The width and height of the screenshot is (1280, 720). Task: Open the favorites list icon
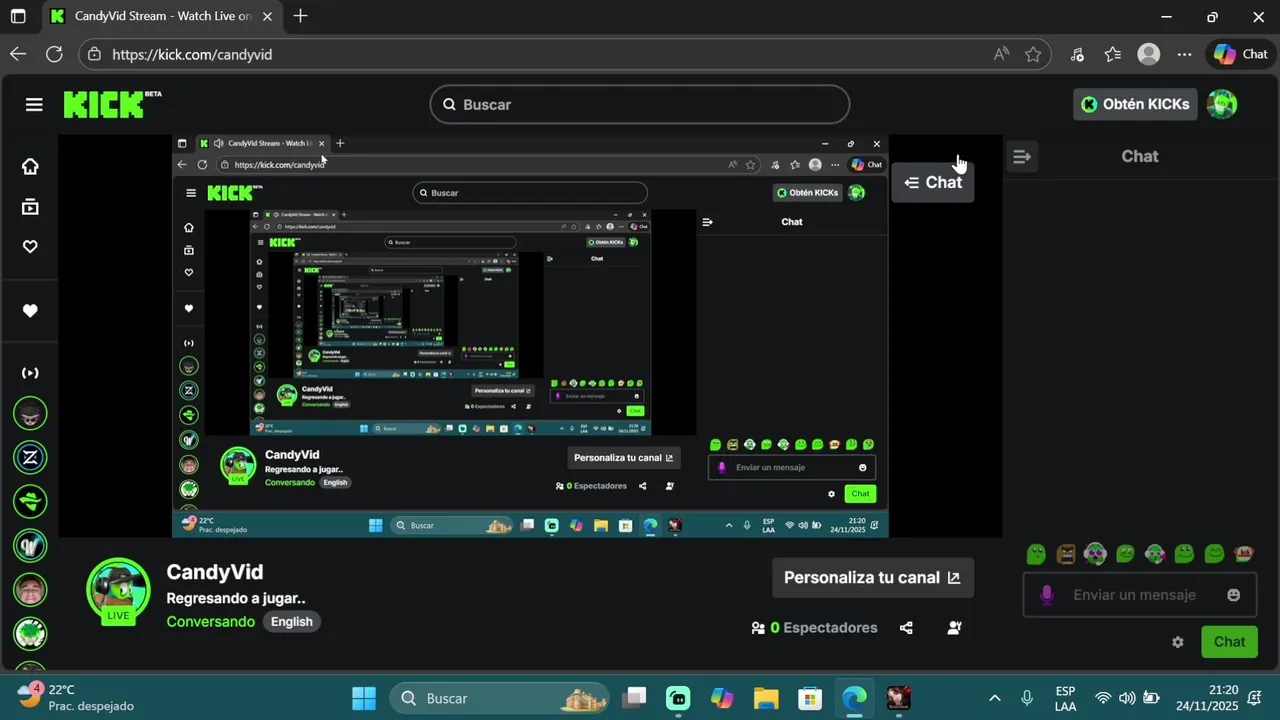point(1113,54)
